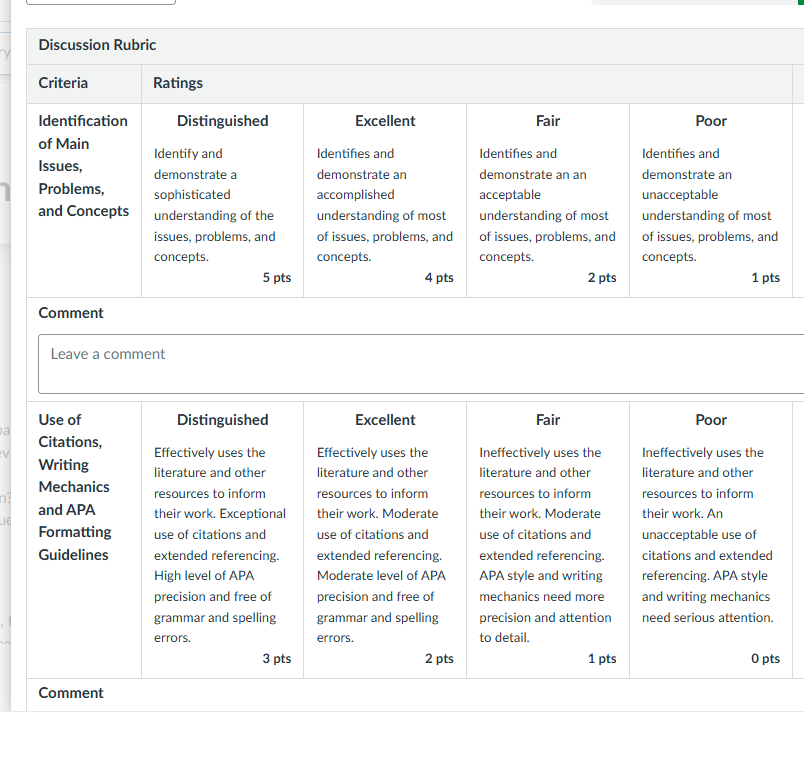Click Identification of Main Issues criterion label
This screenshot has height=757, width=804.
click(x=84, y=166)
